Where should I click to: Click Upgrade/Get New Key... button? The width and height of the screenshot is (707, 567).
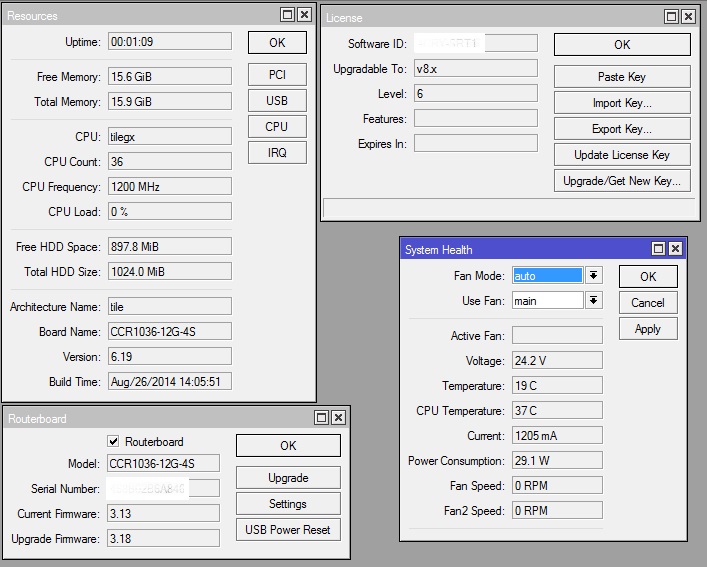point(621,181)
